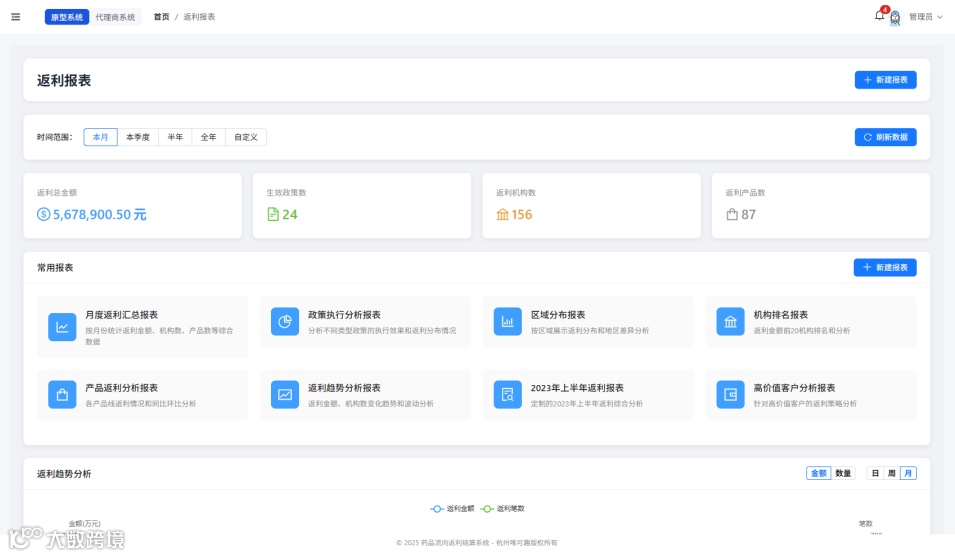This screenshot has width=955, height=557.
Task: Open 返利趋势分析报表 report title
Action: pos(344,388)
